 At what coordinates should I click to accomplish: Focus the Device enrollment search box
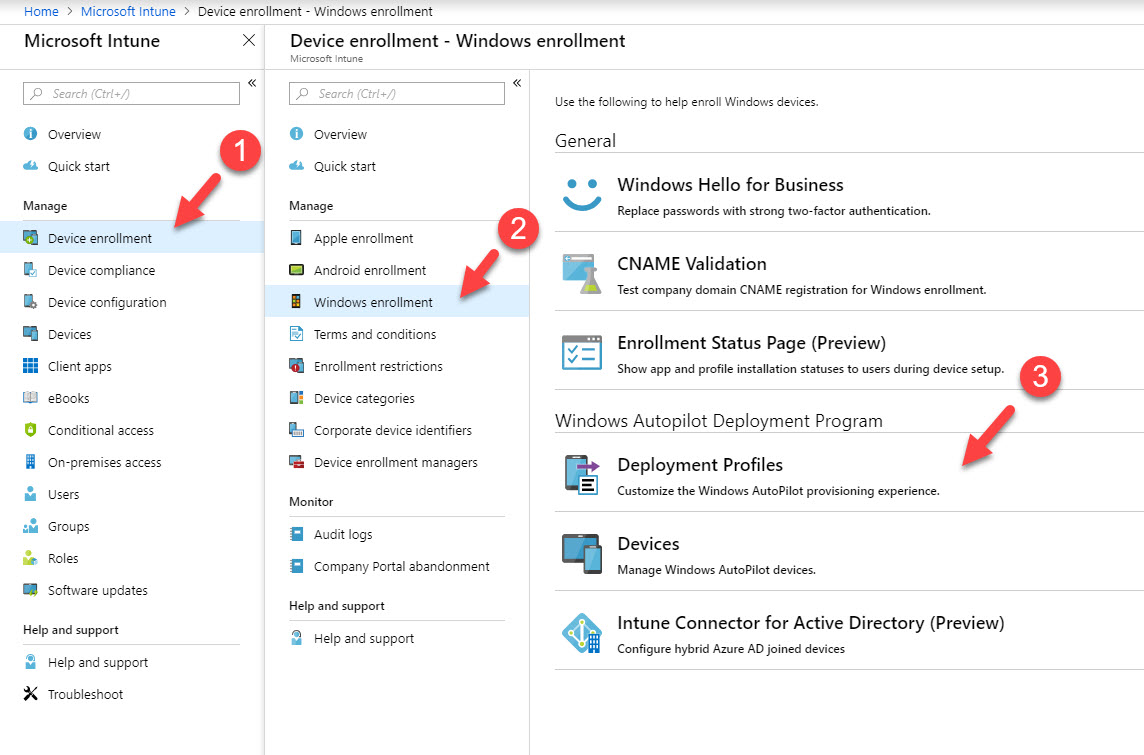(397, 93)
